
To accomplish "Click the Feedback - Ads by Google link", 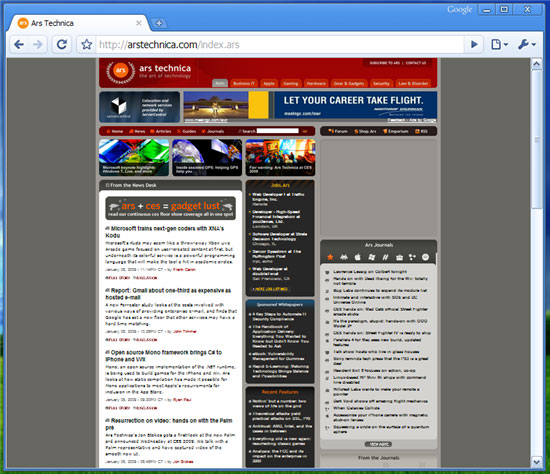I will (x=412, y=120).
